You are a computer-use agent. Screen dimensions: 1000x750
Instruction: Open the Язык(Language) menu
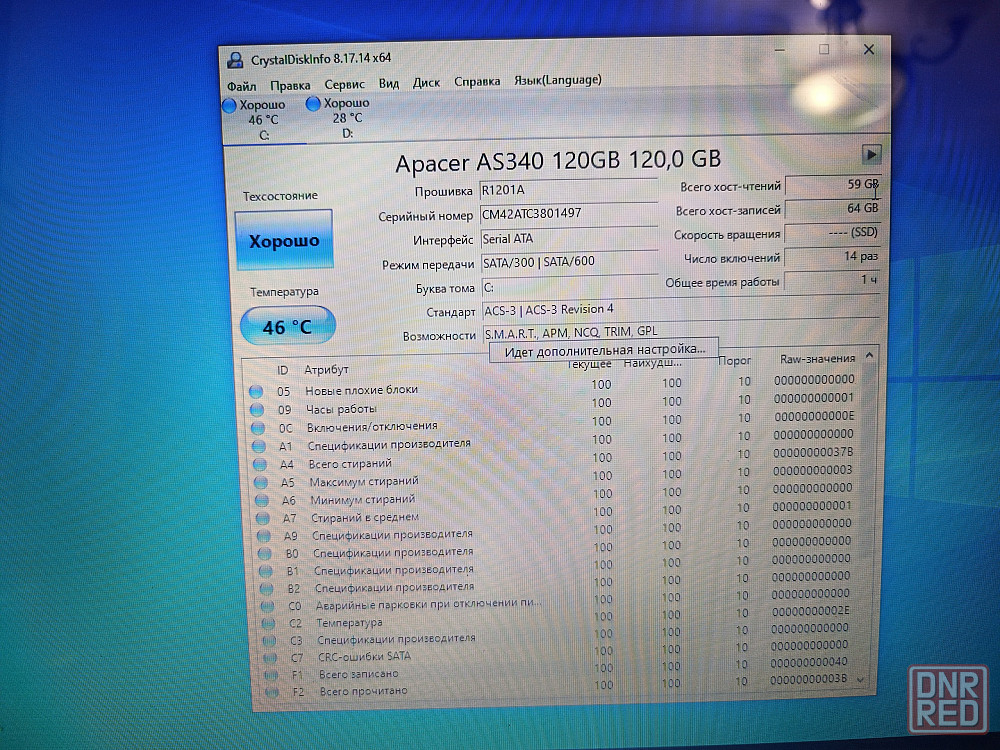pyautogui.click(x=558, y=80)
